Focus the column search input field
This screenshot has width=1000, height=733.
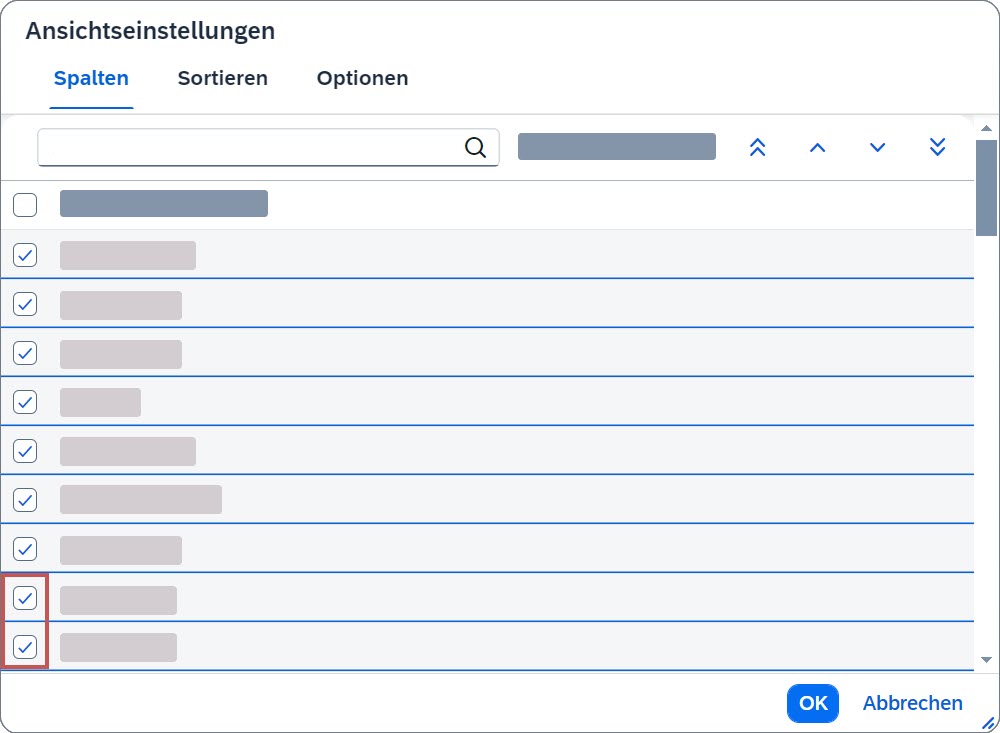[250, 148]
